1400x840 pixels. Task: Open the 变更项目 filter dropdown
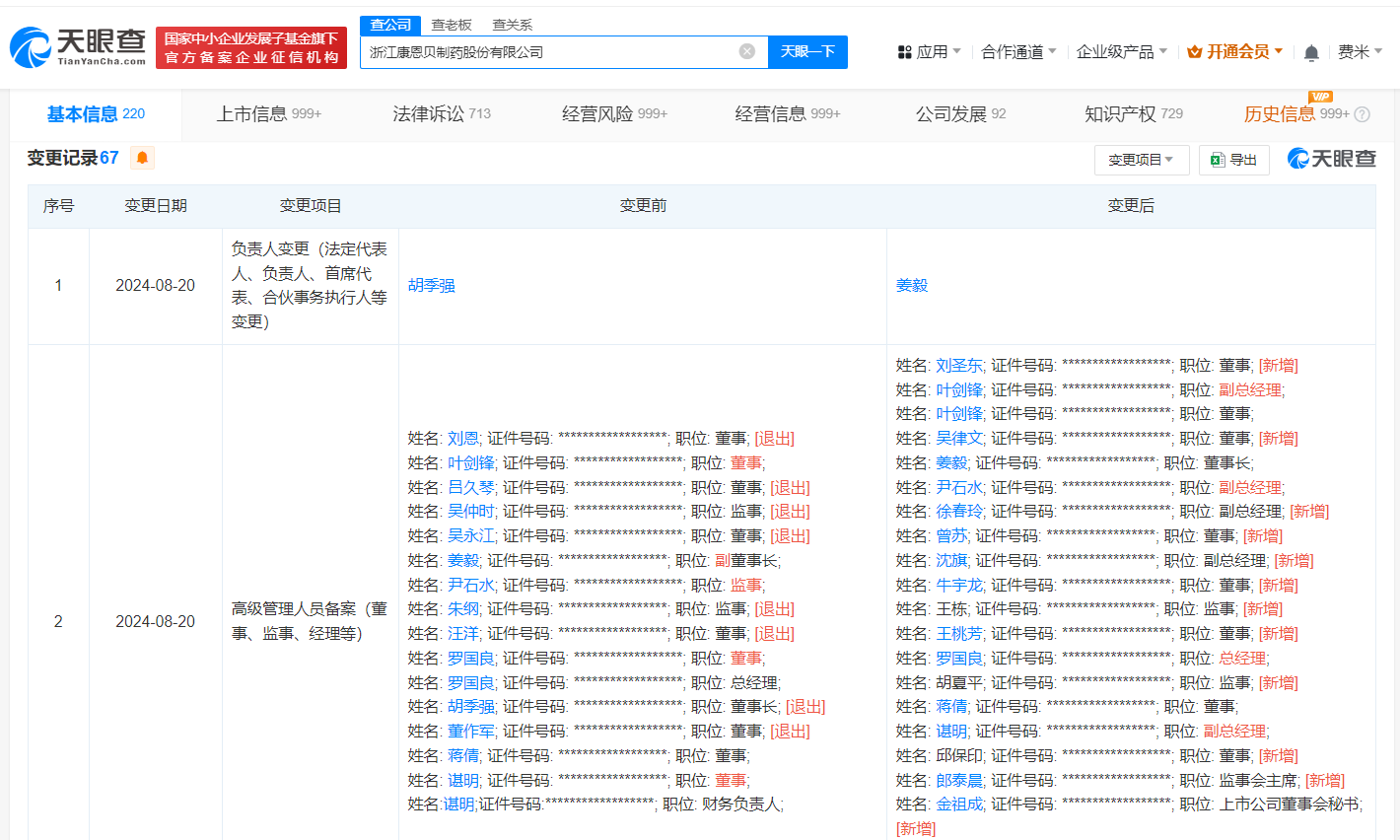pos(1141,159)
